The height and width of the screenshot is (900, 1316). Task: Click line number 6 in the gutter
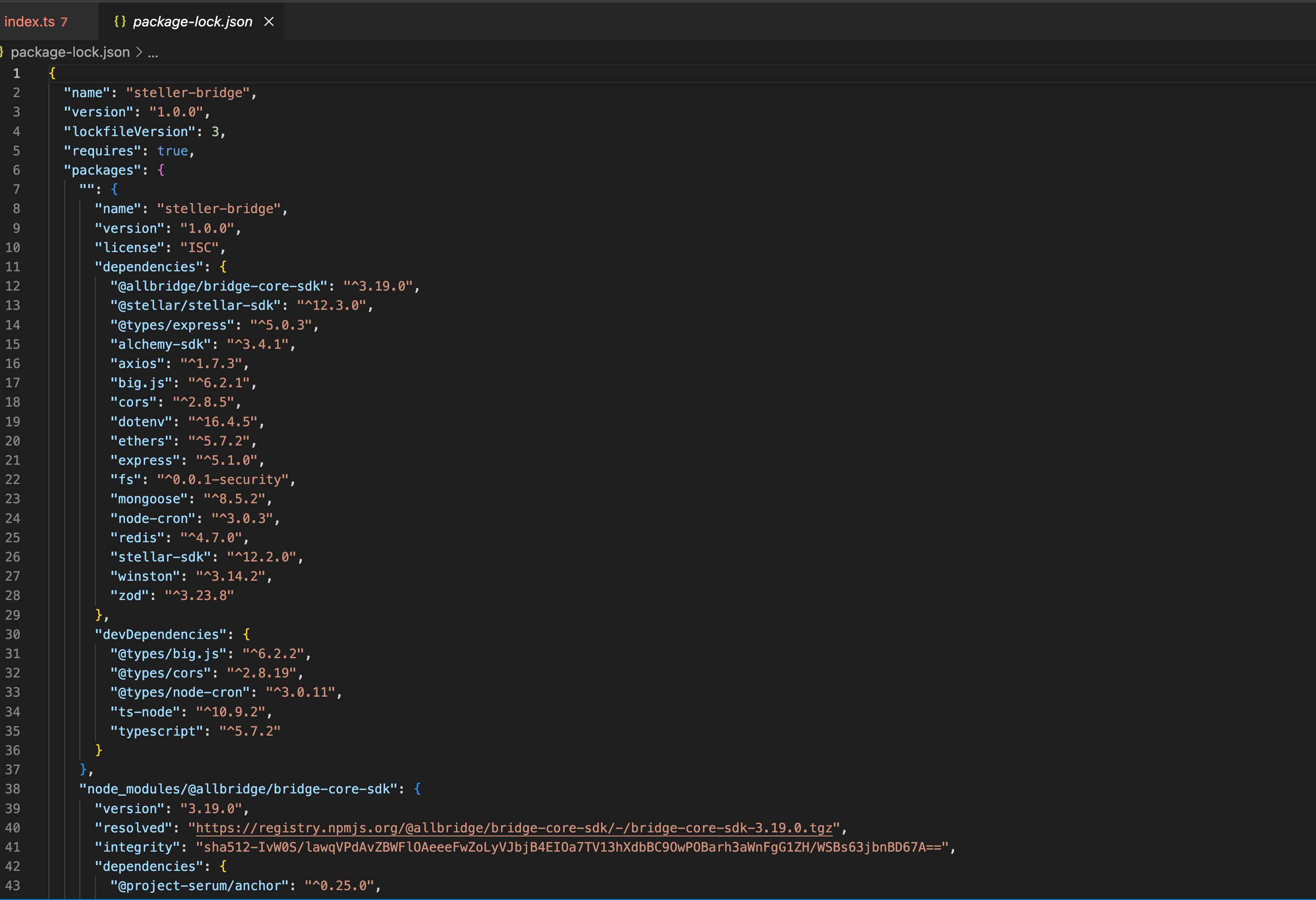[x=17, y=171]
